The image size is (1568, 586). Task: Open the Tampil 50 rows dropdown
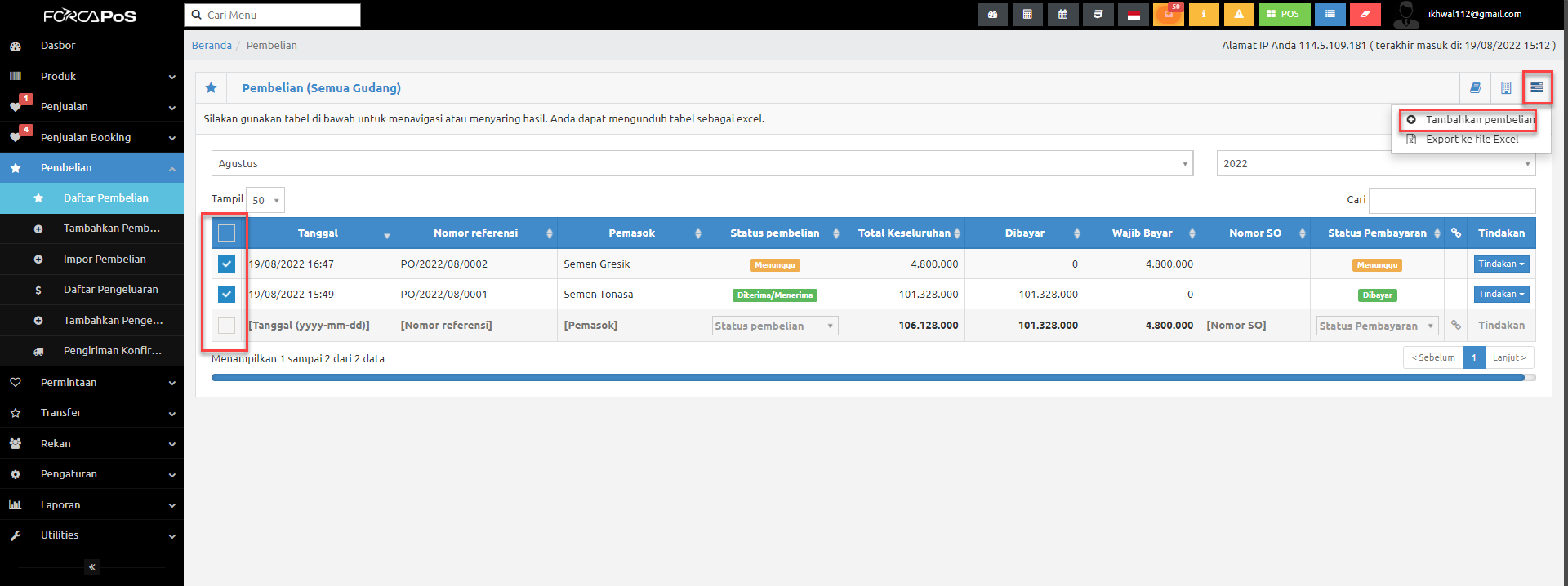(265, 200)
